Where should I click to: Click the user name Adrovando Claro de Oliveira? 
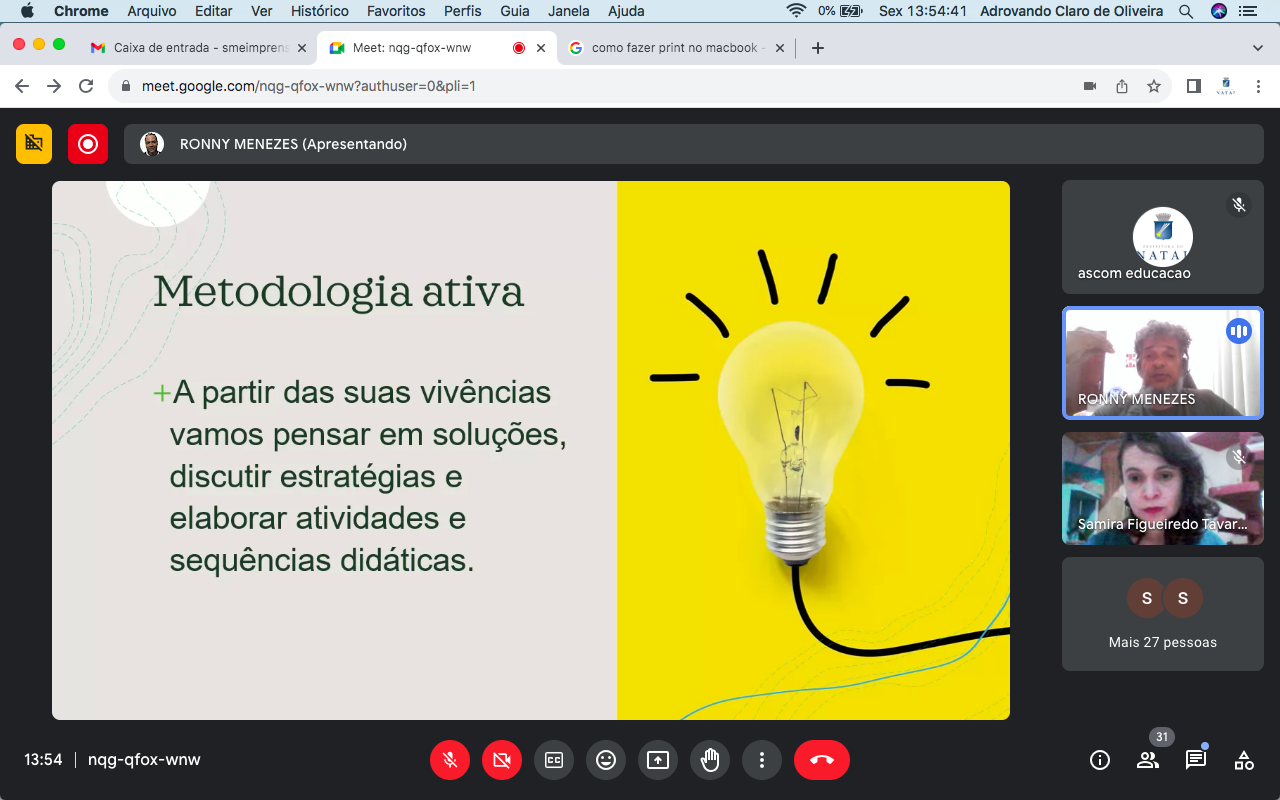click(1071, 11)
